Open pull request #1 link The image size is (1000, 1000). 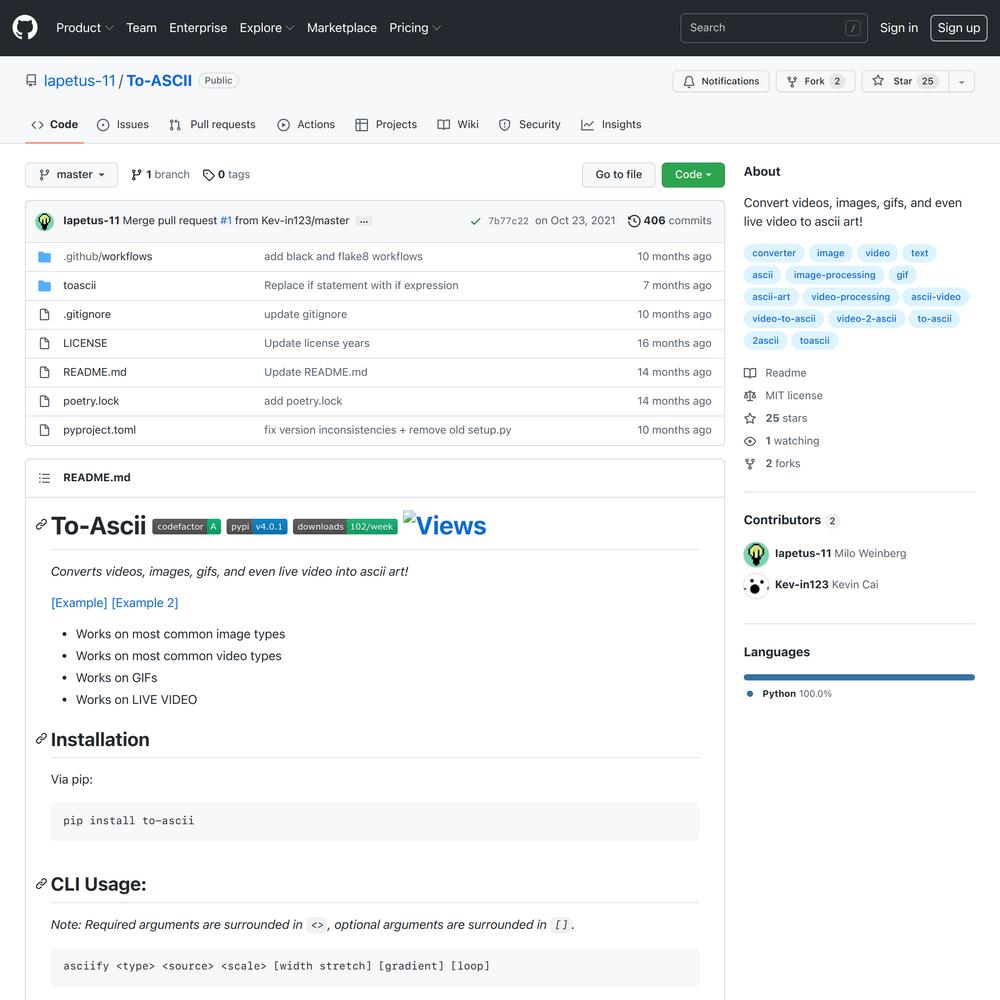(226, 221)
